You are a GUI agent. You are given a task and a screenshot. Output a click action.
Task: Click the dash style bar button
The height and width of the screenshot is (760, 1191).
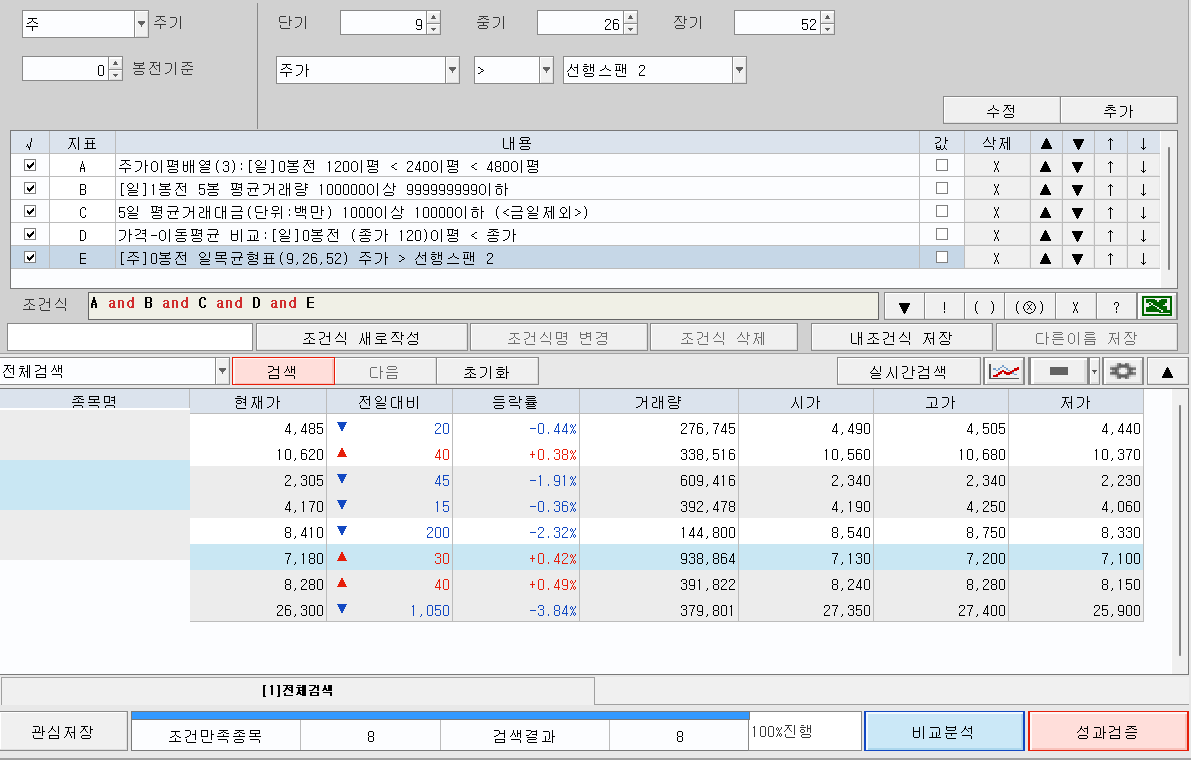coord(1058,371)
